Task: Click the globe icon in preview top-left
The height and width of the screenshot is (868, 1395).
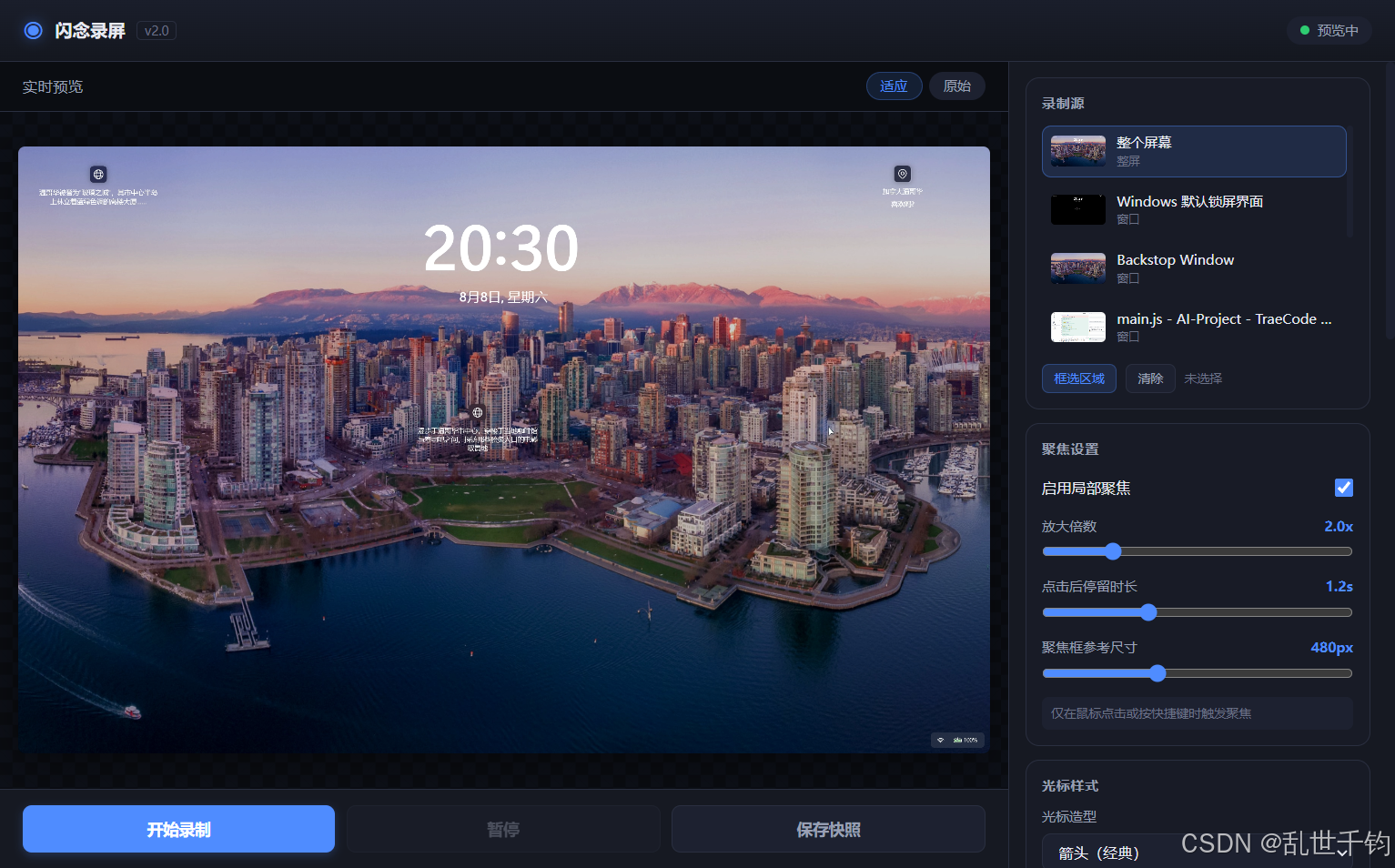Action: (98, 174)
